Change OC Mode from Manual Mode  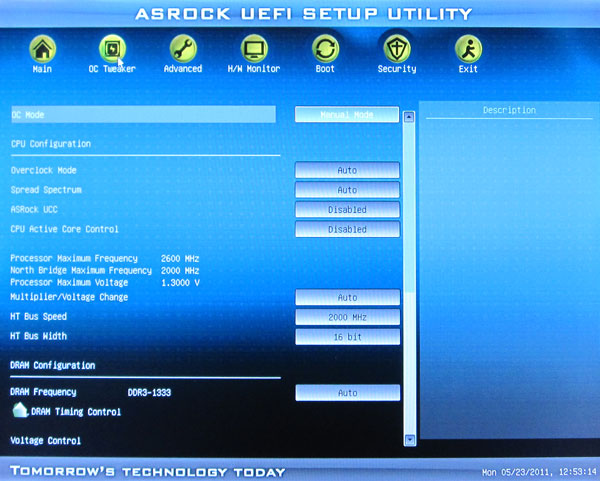click(x=347, y=114)
